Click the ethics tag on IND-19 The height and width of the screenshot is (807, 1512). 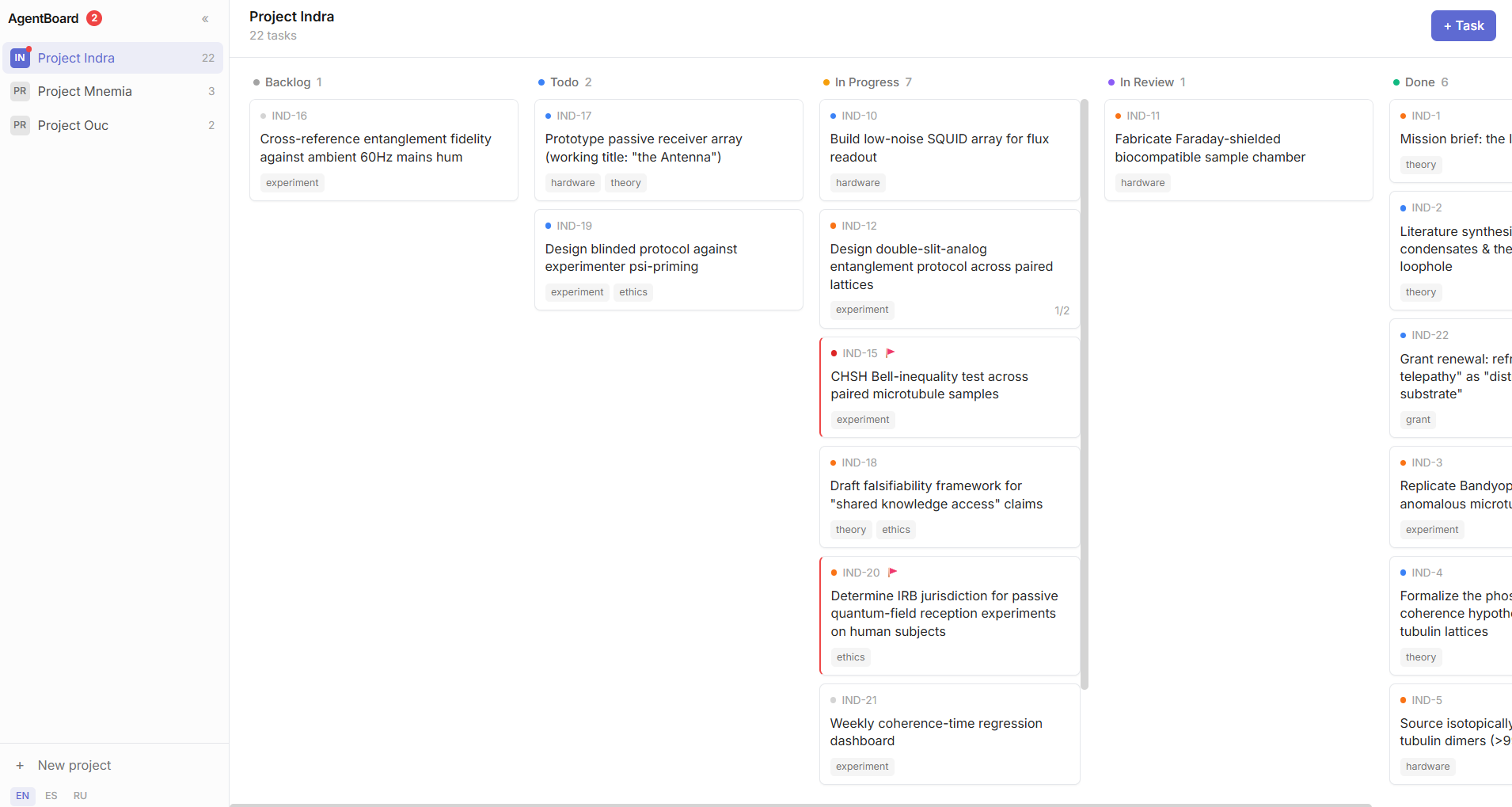tap(633, 292)
